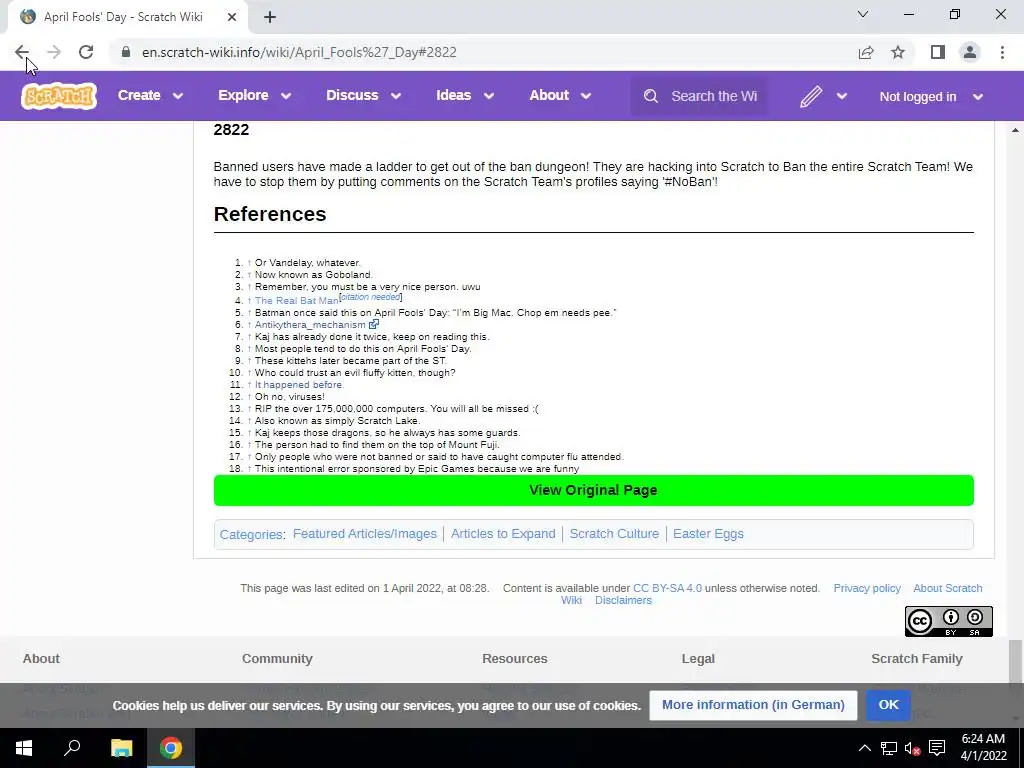
Task: Click the browser back arrow
Action: point(22,52)
